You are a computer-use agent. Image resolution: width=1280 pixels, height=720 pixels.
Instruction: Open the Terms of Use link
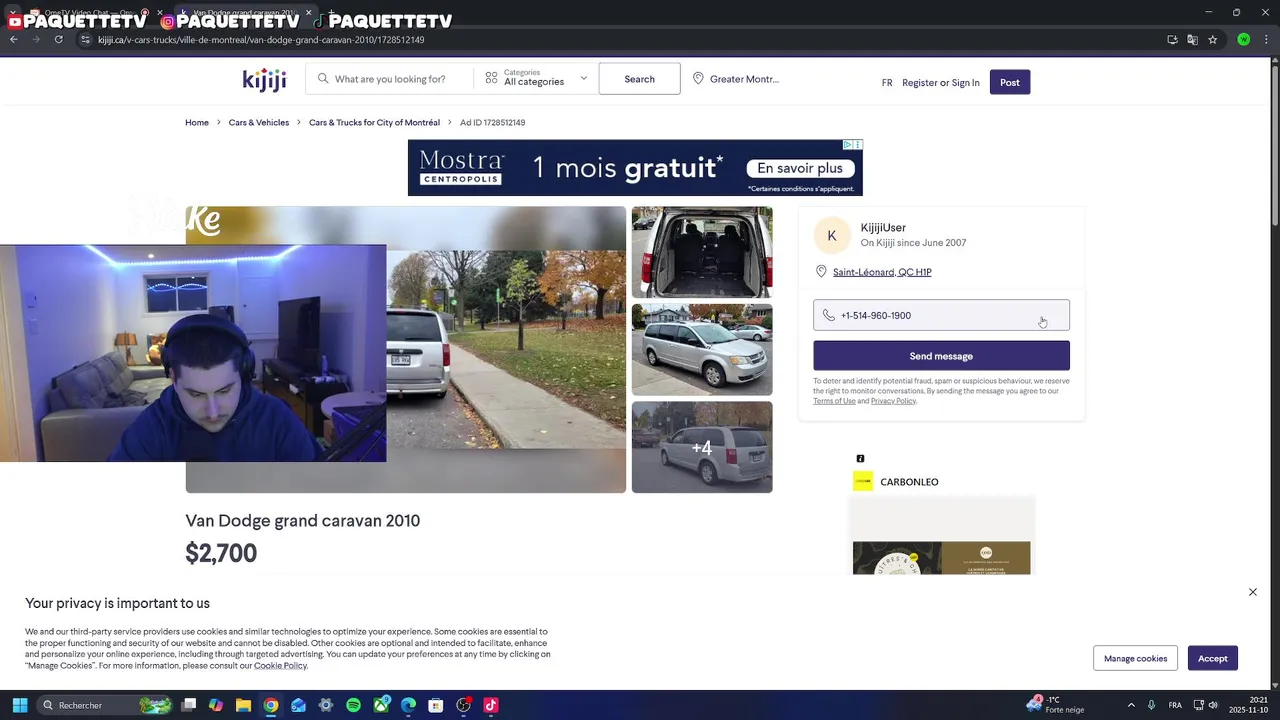pos(834,401)
